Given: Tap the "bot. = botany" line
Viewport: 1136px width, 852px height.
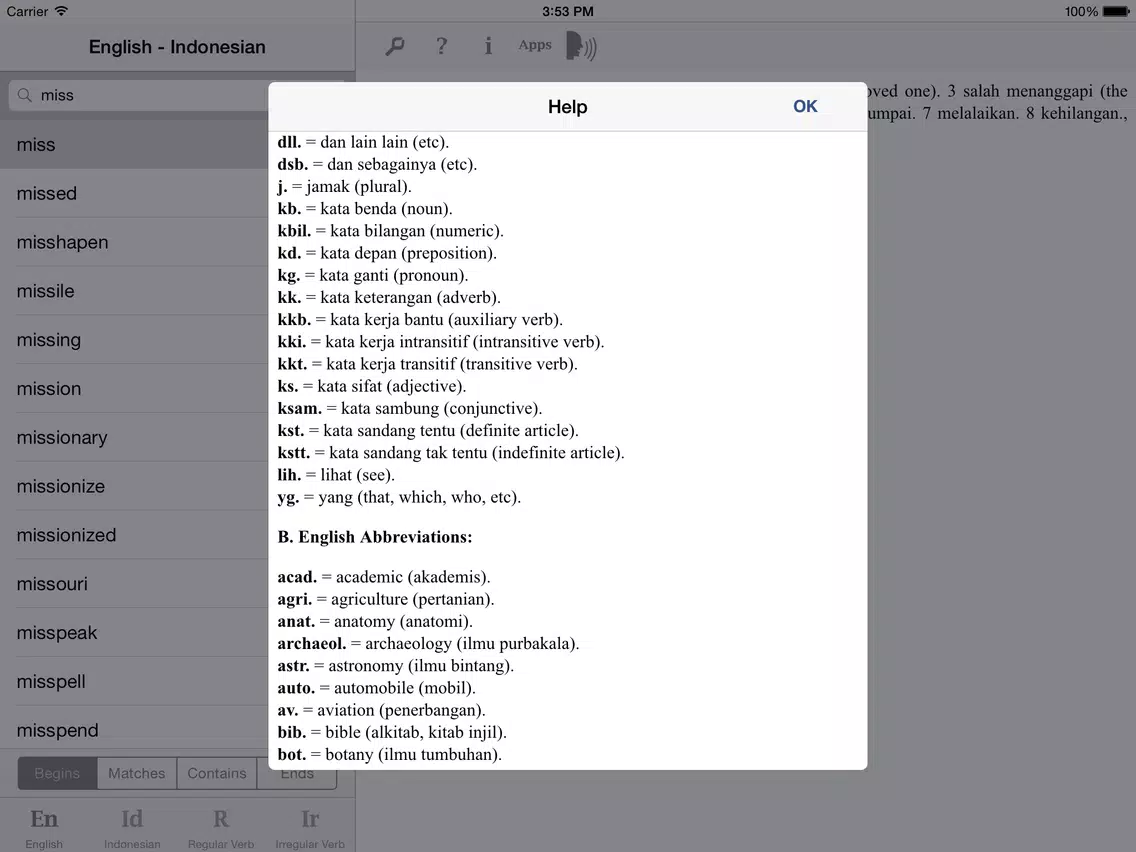Looking at the screenshot, I should tap(390, 754).
